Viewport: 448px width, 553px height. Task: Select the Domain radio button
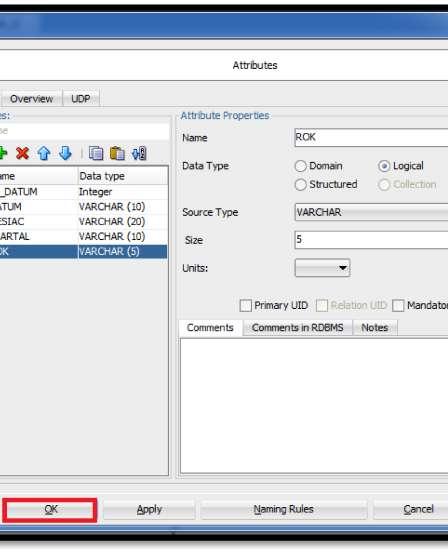coord(300,166)
